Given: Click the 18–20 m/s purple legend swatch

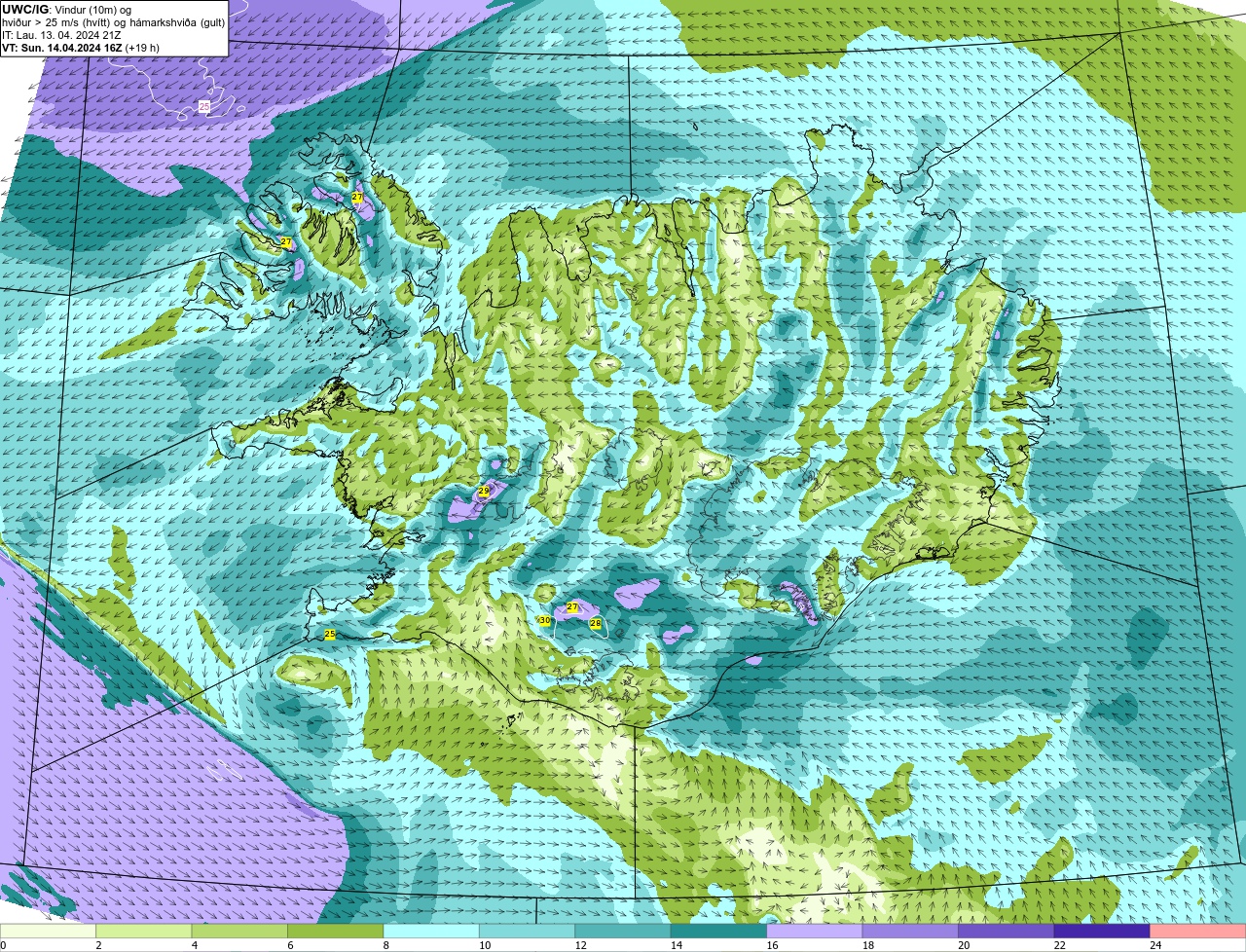Looking at the screenshot, I should pyautogui.click(x=911, y=932).
